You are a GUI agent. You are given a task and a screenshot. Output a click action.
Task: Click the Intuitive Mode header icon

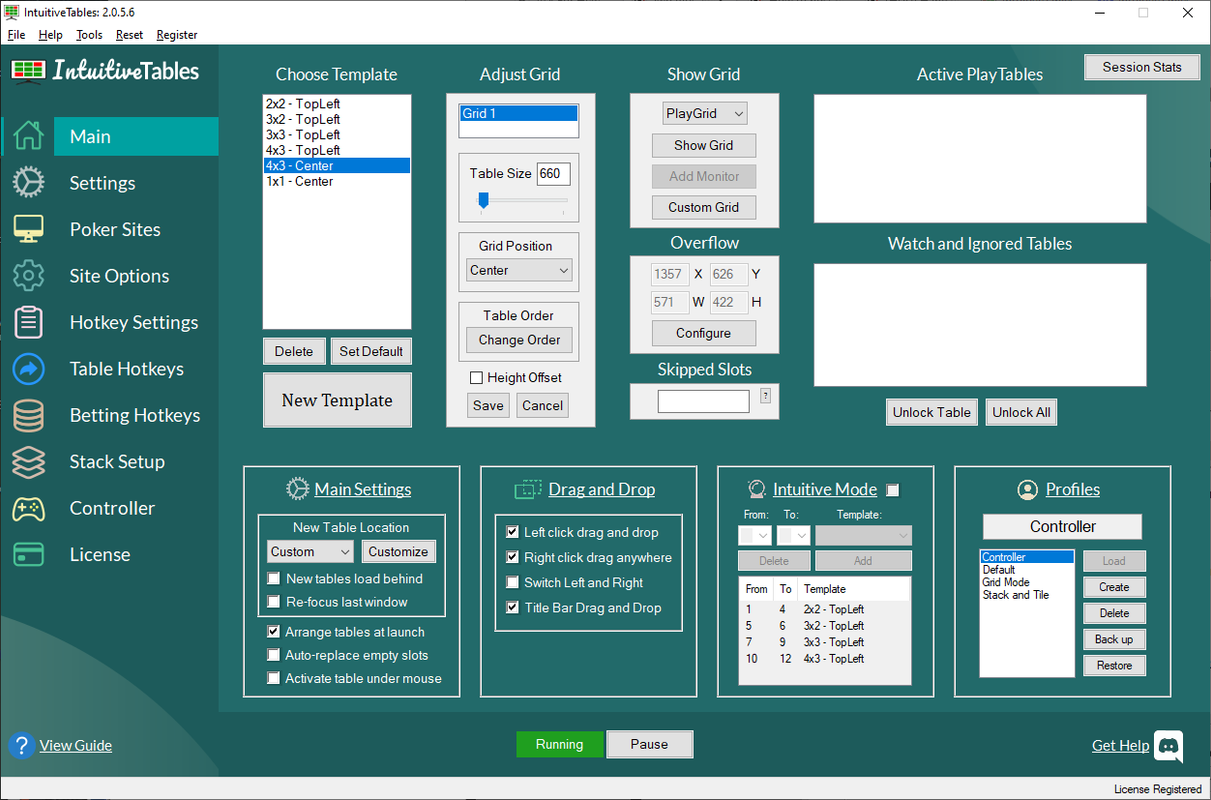pos(757,489)
